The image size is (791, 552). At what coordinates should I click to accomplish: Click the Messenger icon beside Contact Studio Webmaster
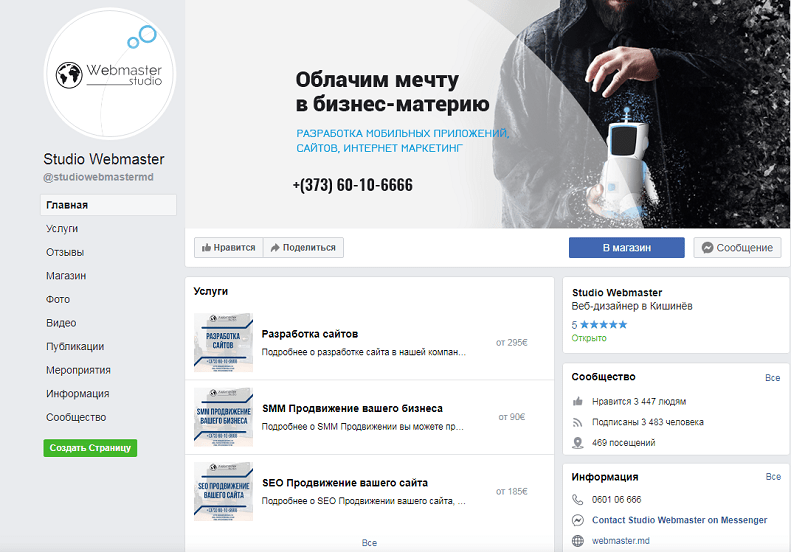pyautogui.click(x=578, y=521)
